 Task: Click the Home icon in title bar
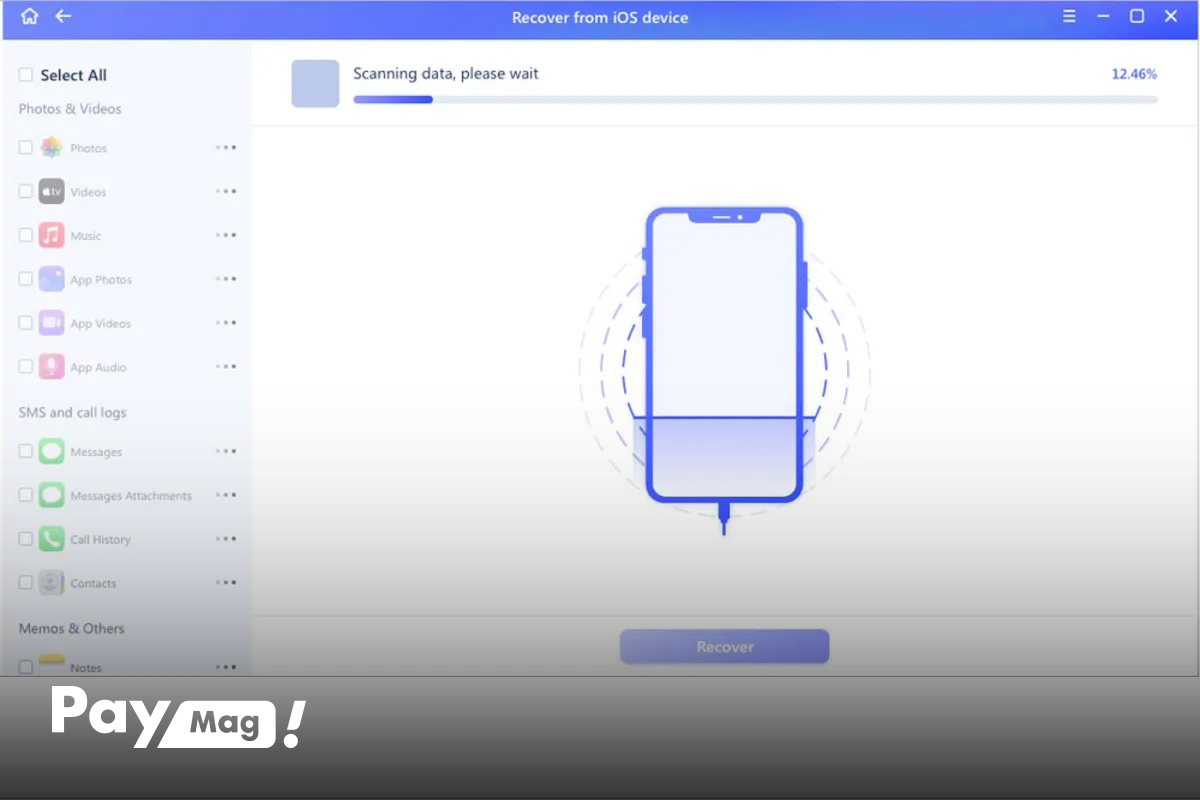pos(30,16)
